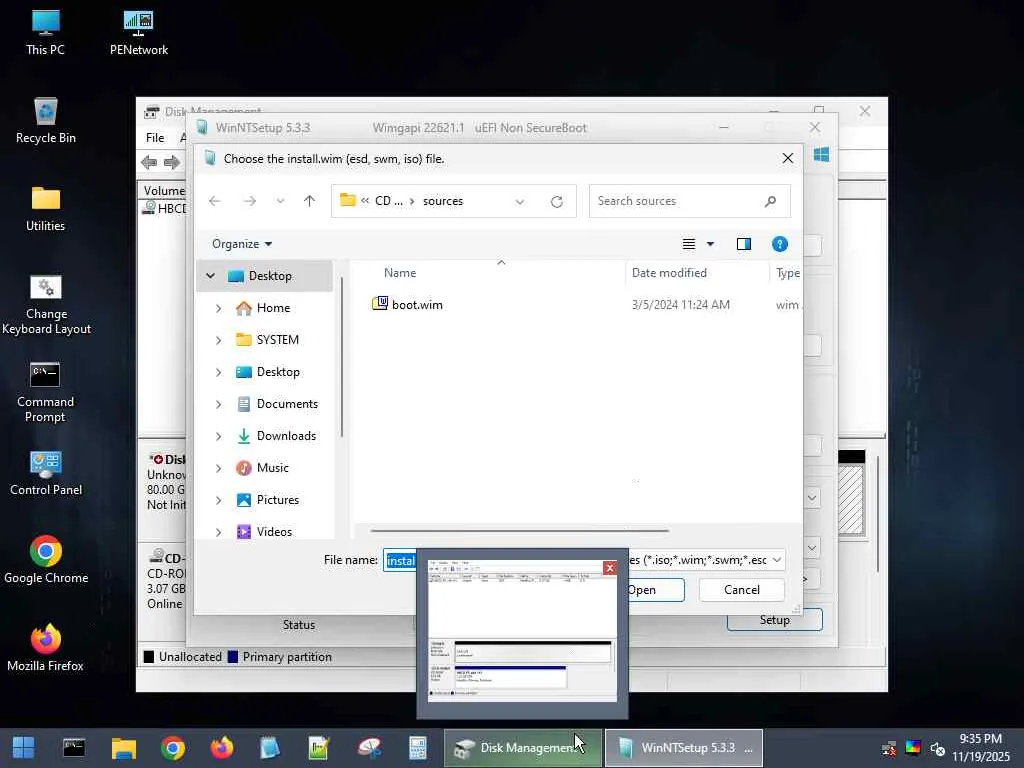Open Firefox from the taskbar
The image size is (1024, 768).
[x=222, y=748]
